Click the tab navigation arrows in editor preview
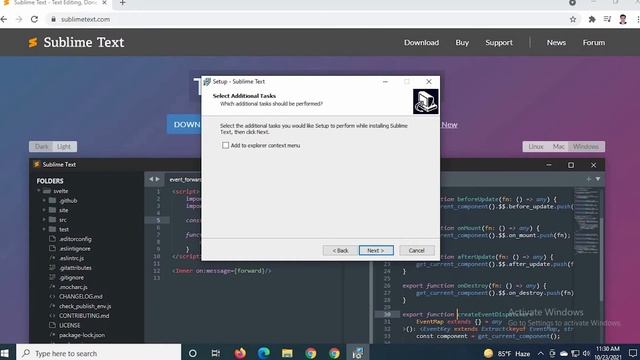This screenshot has height=360, width=640. point(154,179)
